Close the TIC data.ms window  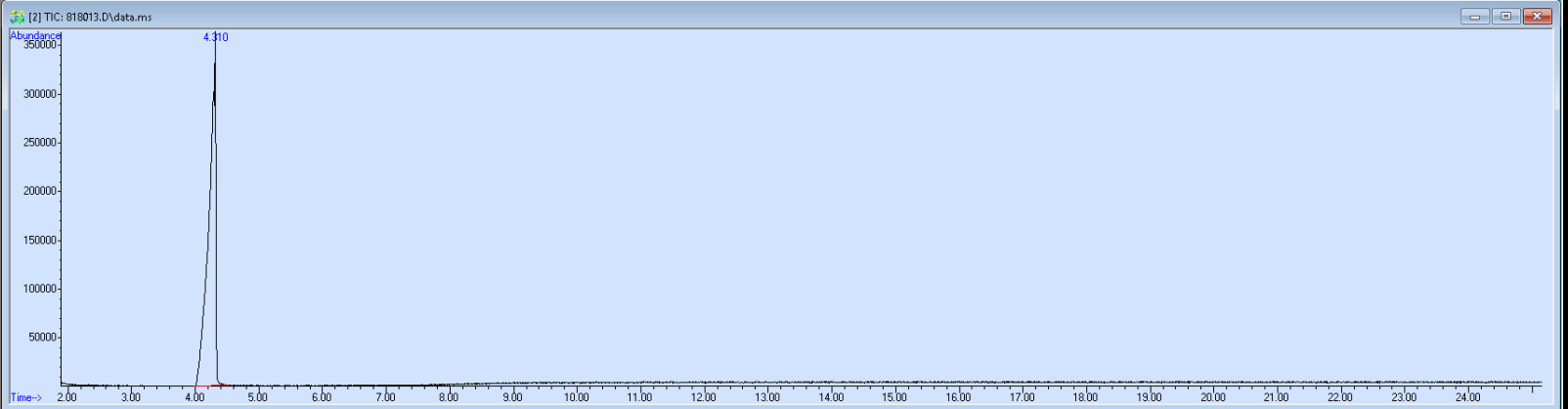click(1538, 17)
